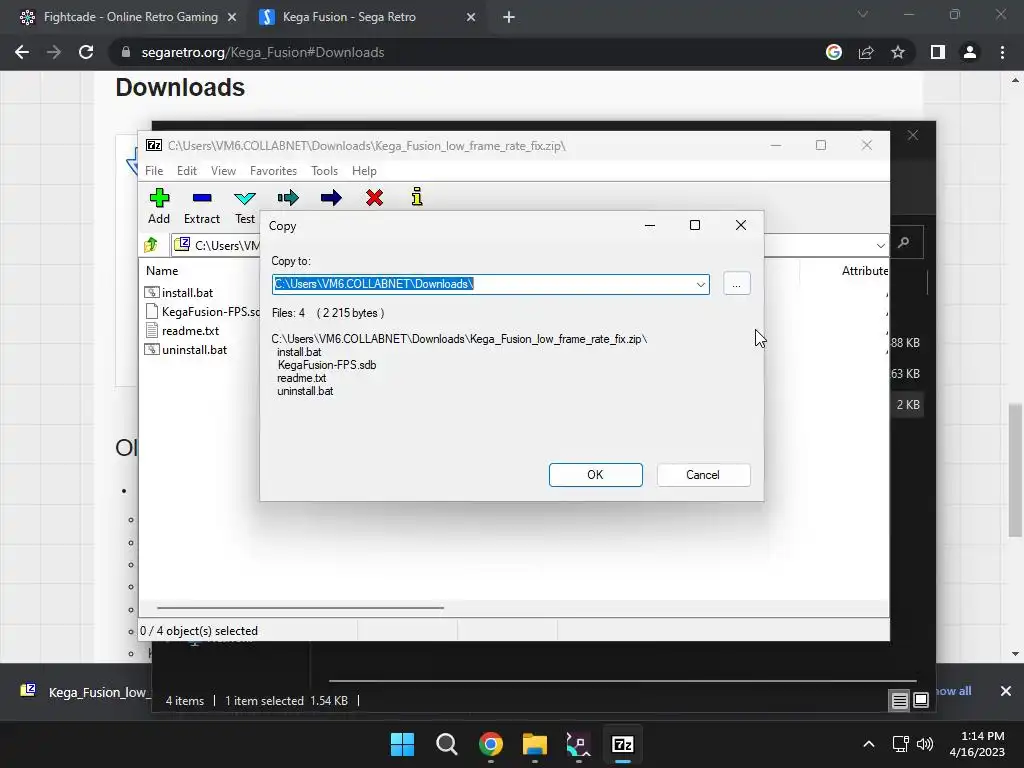Click the up-folder icon in 7-Zip

coord(151,245)
